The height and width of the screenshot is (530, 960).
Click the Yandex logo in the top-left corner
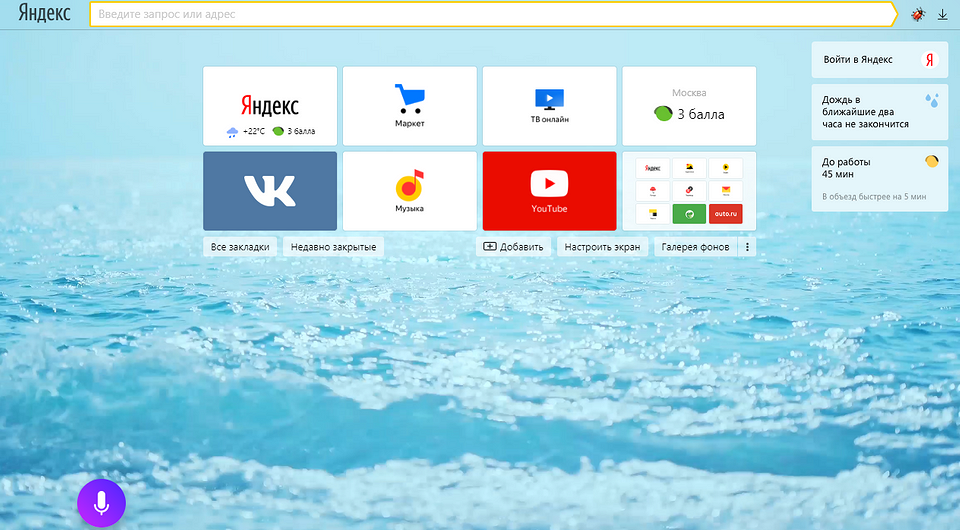44,14
